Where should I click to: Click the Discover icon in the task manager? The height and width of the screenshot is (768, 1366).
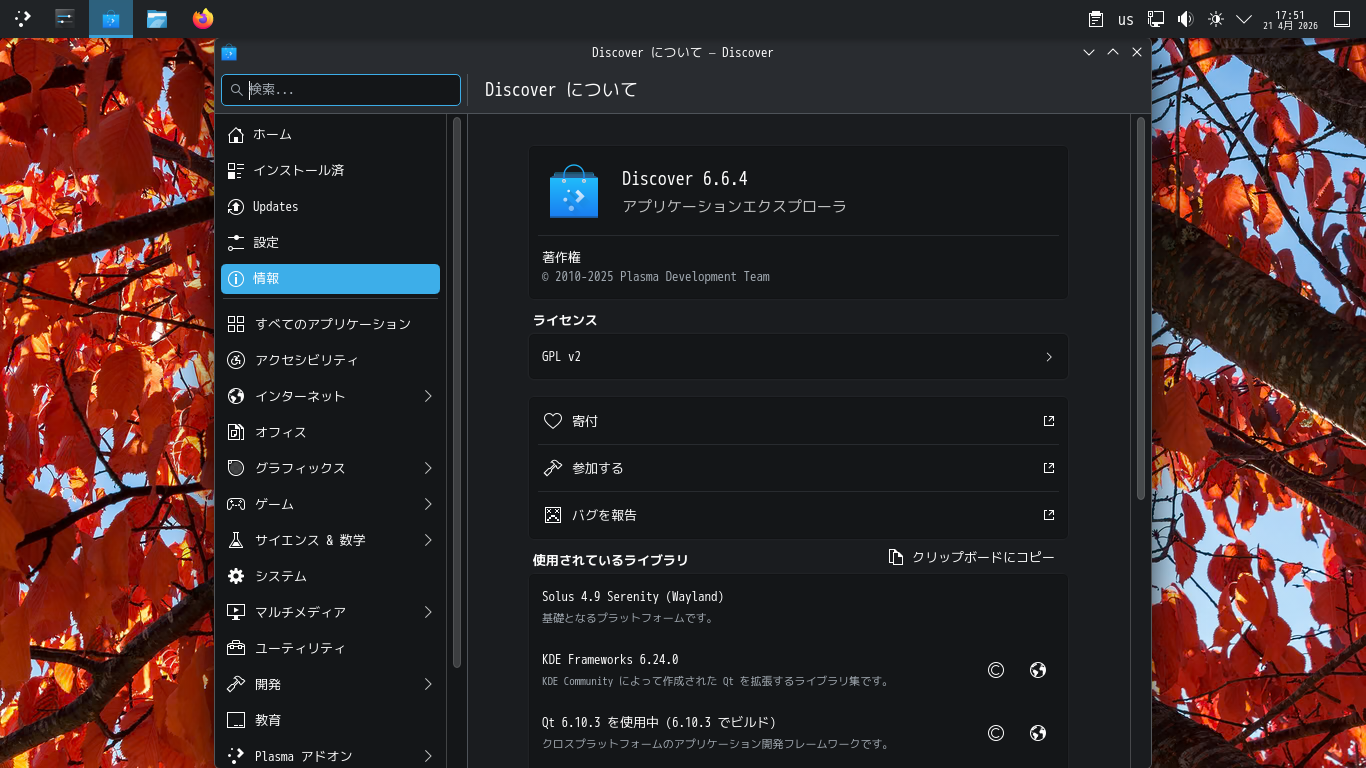pos(111,18)
